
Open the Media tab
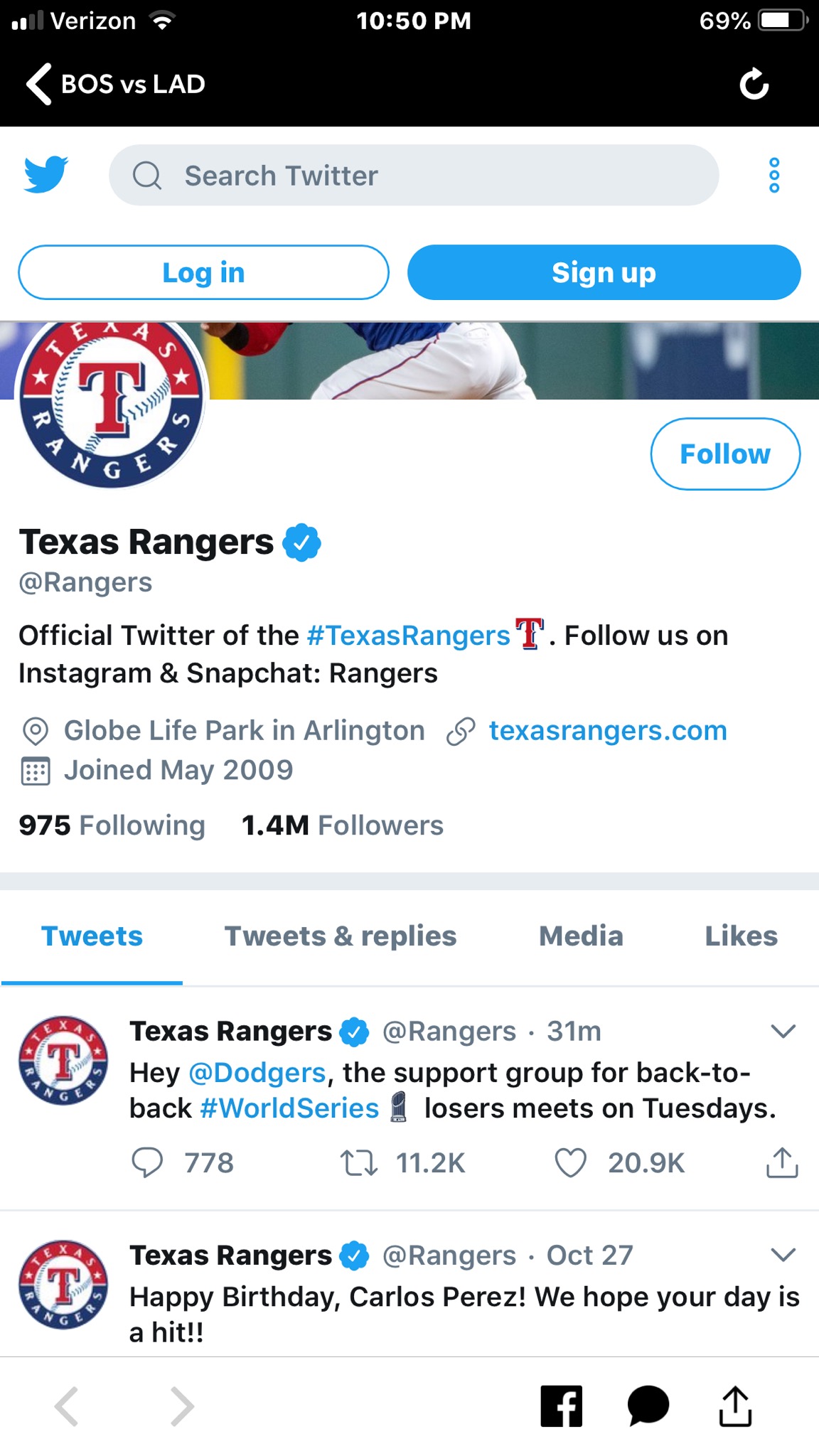(x=581, y=936)
